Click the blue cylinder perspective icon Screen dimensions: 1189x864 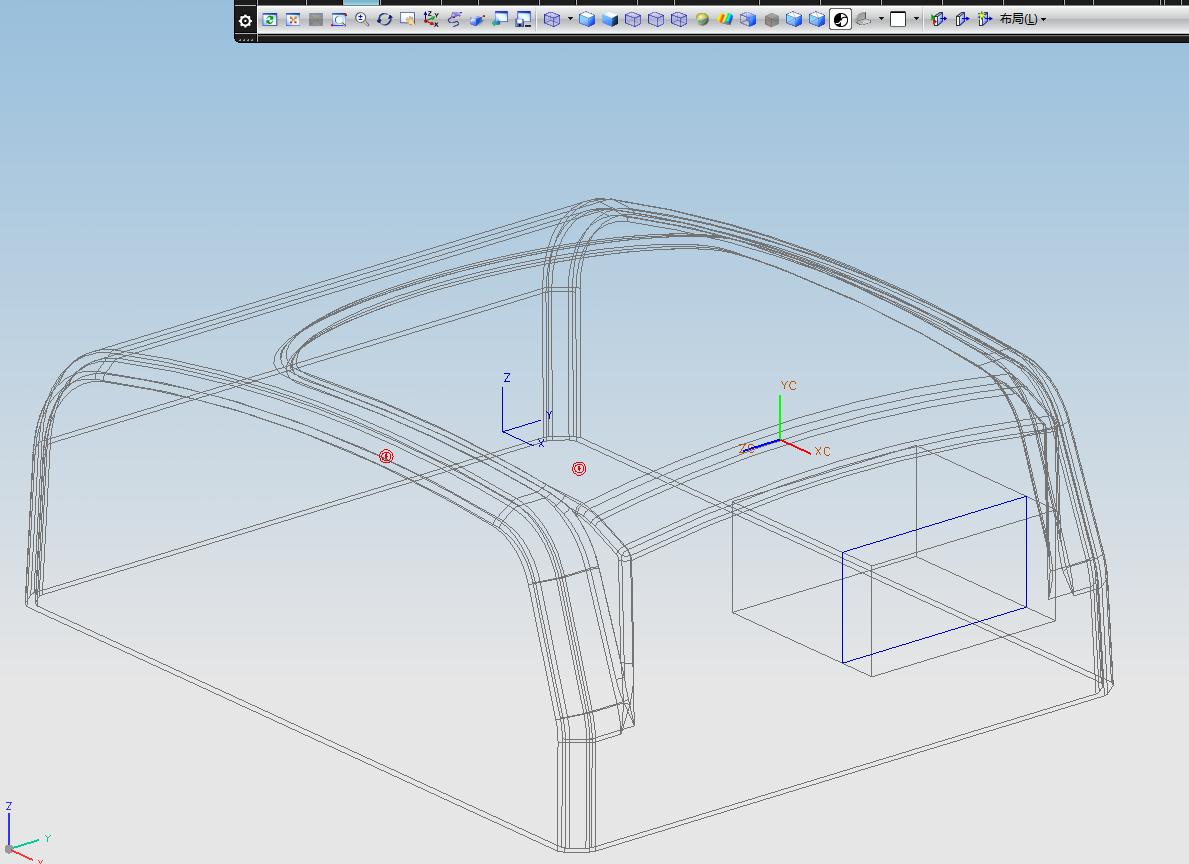477,20
